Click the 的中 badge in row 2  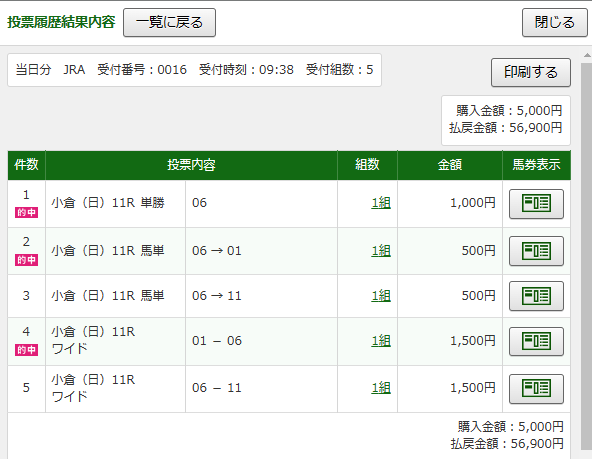pyautogui.click(x=26, y=260)
